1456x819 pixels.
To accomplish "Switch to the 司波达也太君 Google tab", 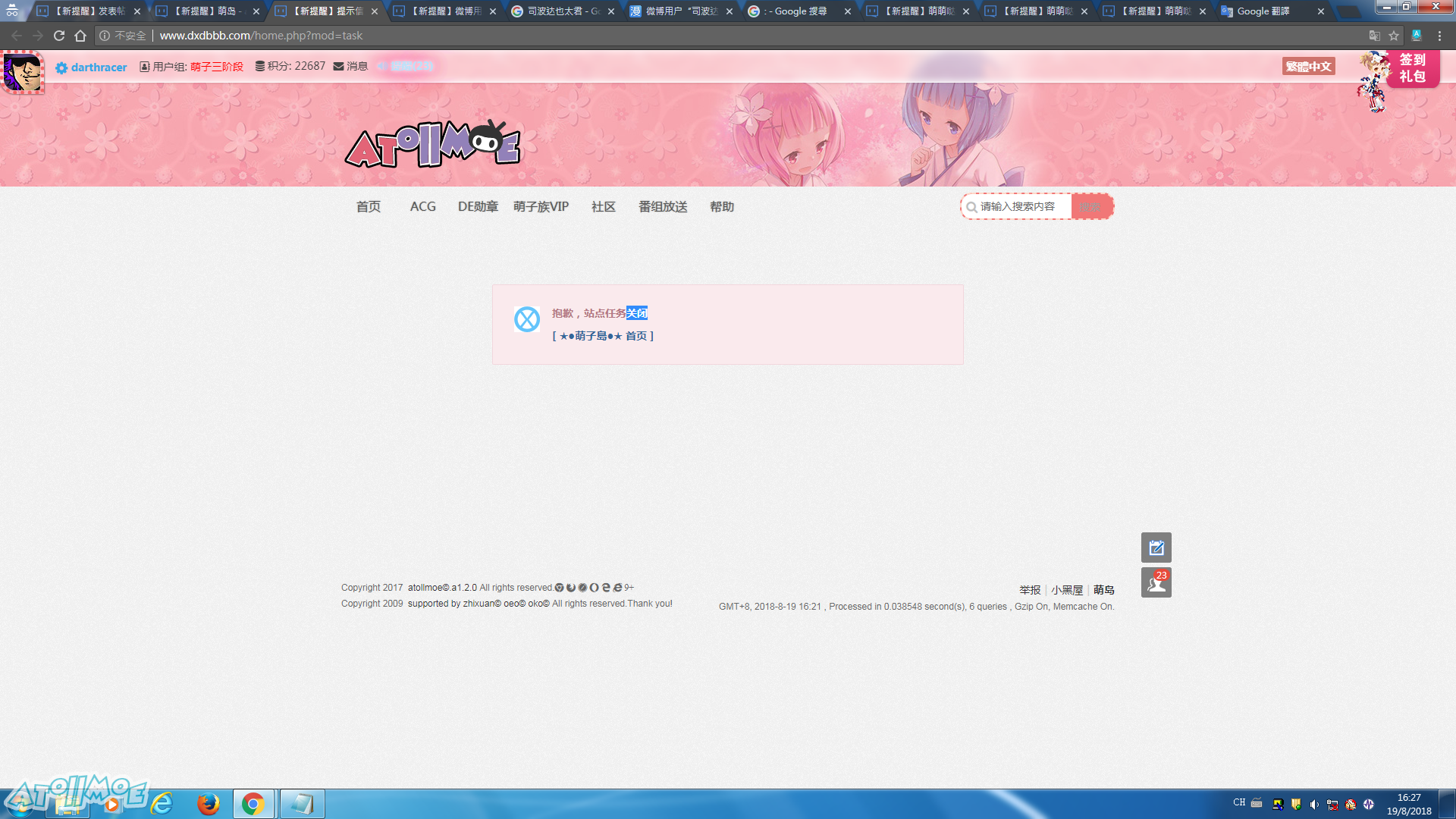I will tap(563, 11).
